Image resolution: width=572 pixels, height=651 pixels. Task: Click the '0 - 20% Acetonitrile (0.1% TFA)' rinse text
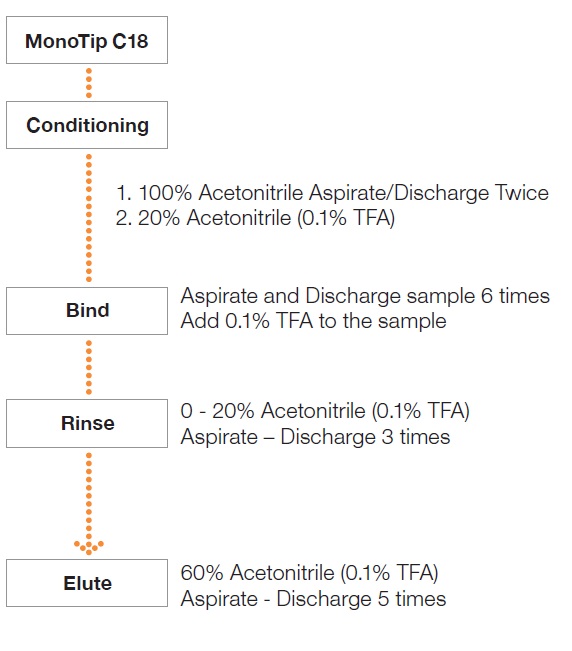click(x=325, y=411)
